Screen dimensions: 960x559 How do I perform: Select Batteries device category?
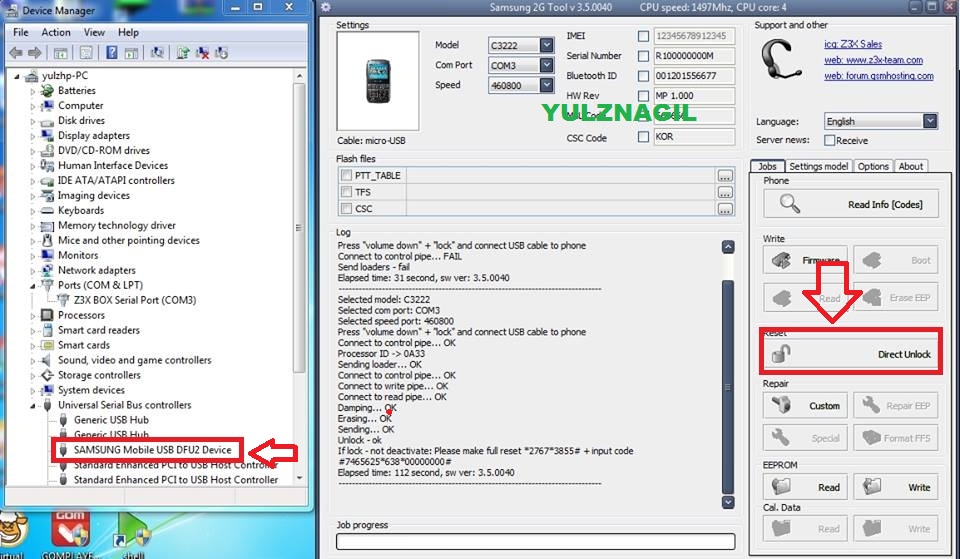coord(77,91)
